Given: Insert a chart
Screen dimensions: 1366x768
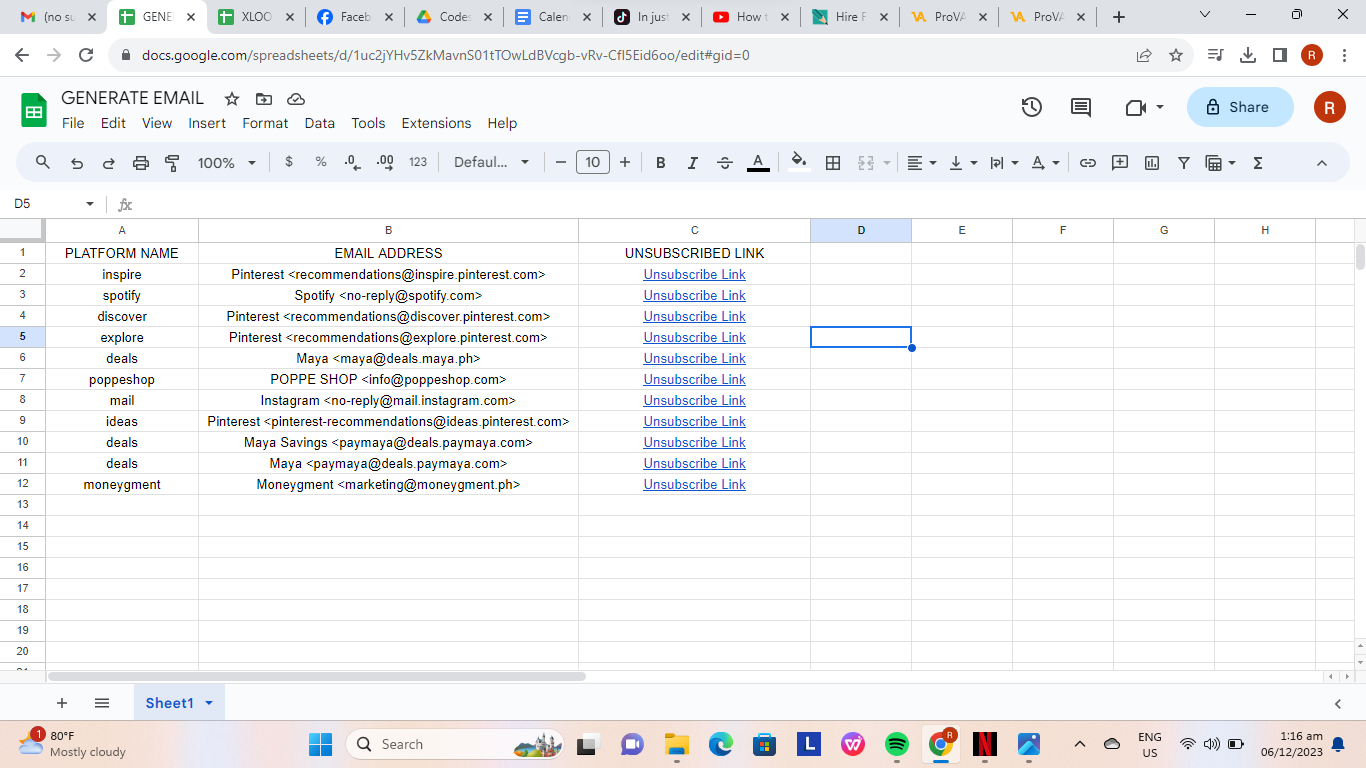Looking at the screenshot, I should click(x=1152, y=162).
